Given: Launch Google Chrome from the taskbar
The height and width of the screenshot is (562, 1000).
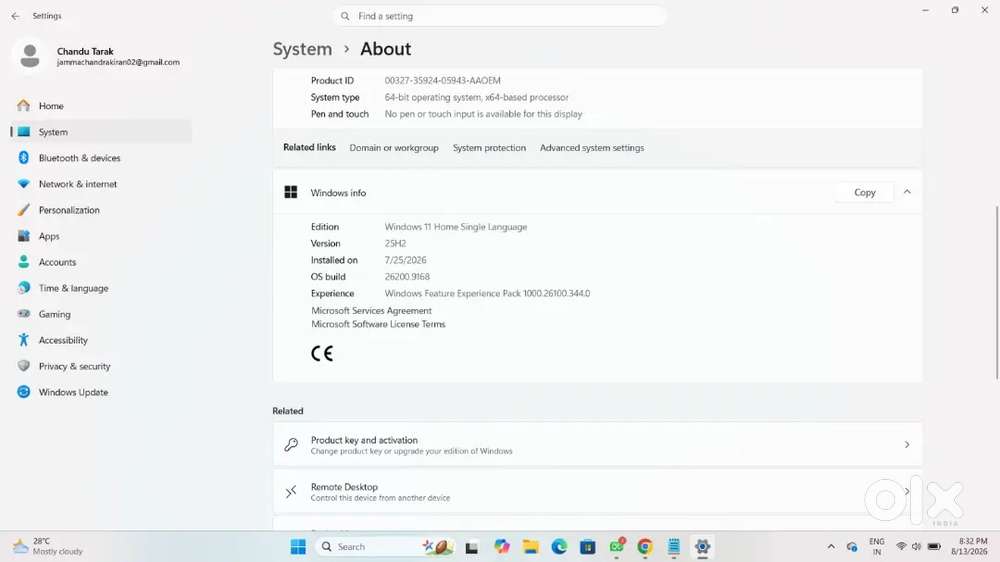Looking at the screenshot, I should click(x=645, y=547).
